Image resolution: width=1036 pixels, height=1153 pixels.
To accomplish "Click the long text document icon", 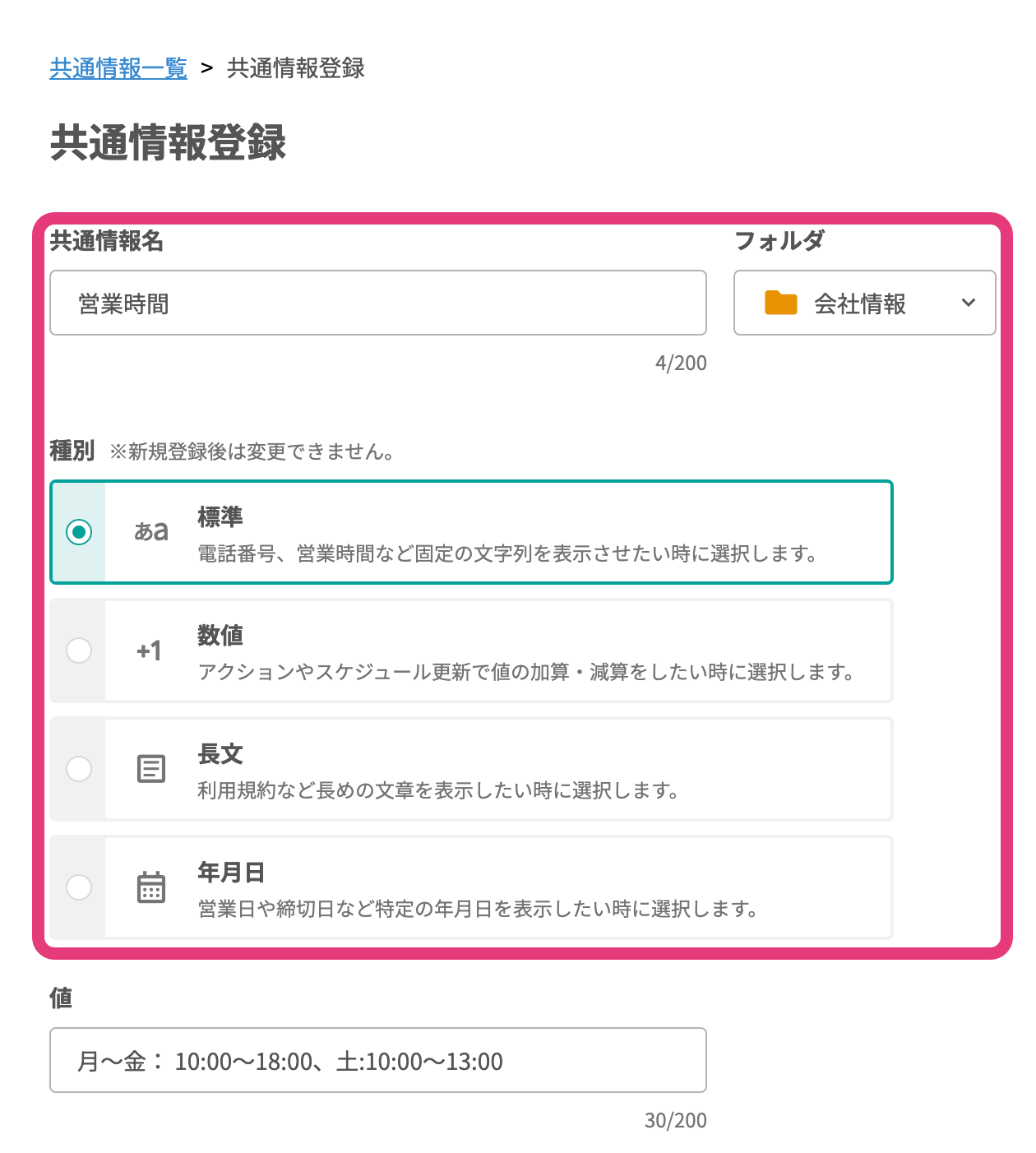I will 151,769.
